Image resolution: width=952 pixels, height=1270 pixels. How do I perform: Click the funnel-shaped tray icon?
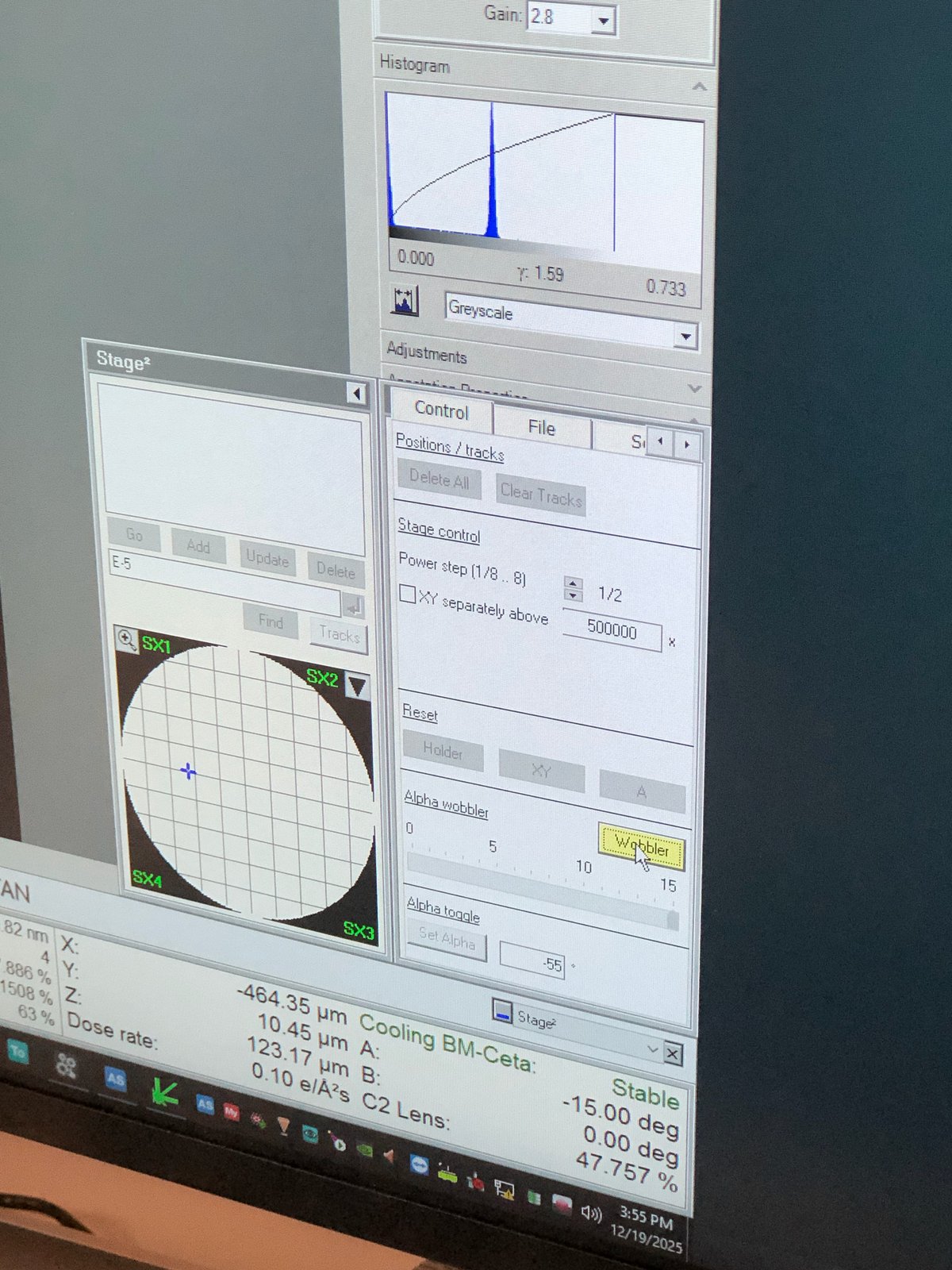(x=283, y=1125)
